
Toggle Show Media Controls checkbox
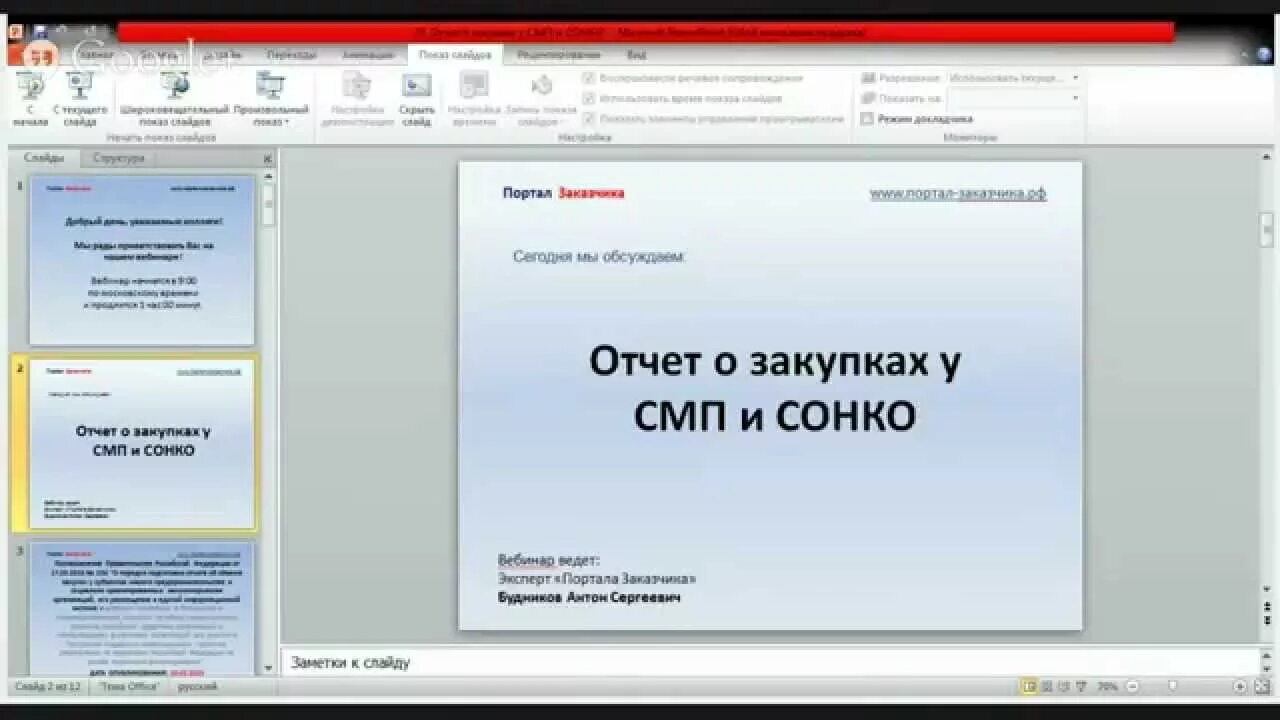coord(589,118)
